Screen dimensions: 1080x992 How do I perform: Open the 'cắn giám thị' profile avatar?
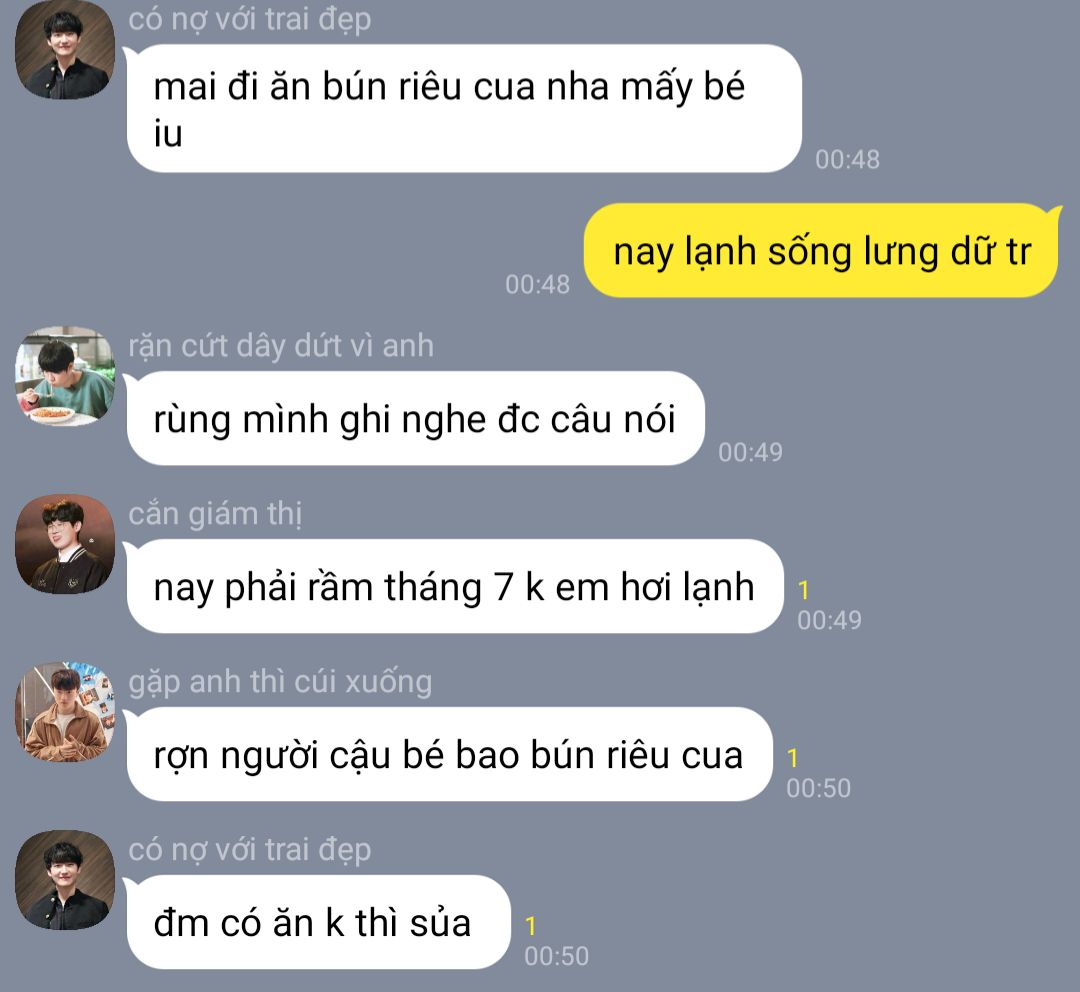click(65, 544)
